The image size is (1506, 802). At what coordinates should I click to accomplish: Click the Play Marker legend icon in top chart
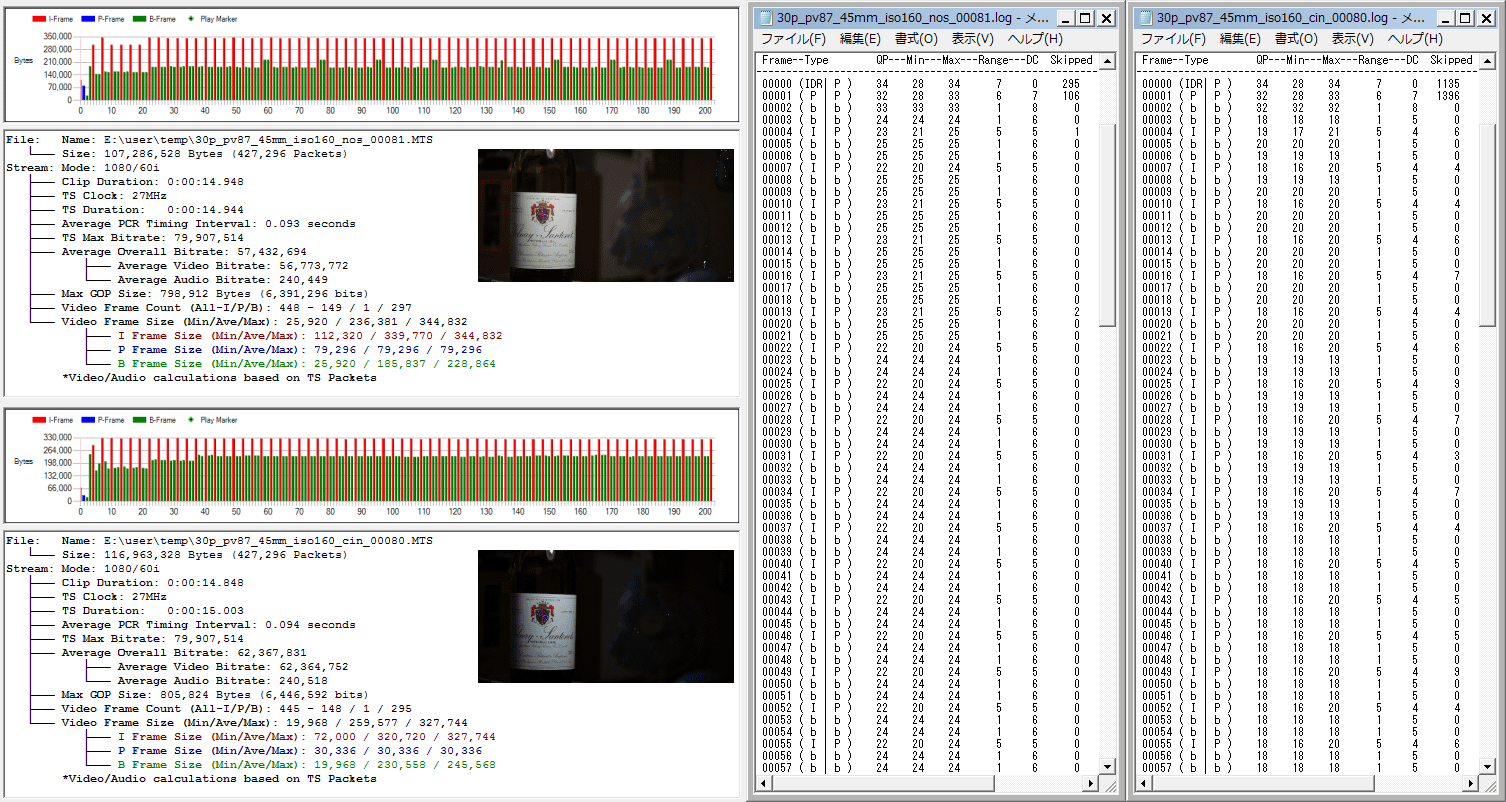192,19
